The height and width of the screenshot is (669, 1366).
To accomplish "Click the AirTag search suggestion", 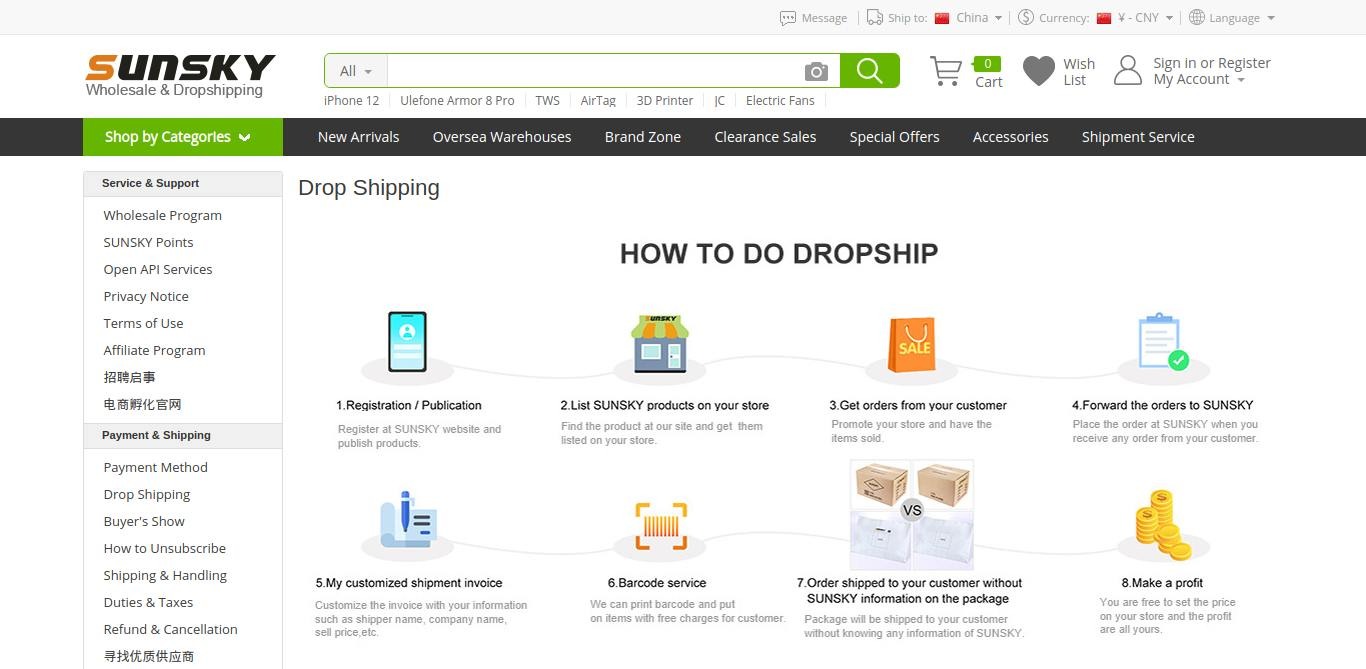I will pyautogui.click(x=598, y=100).
